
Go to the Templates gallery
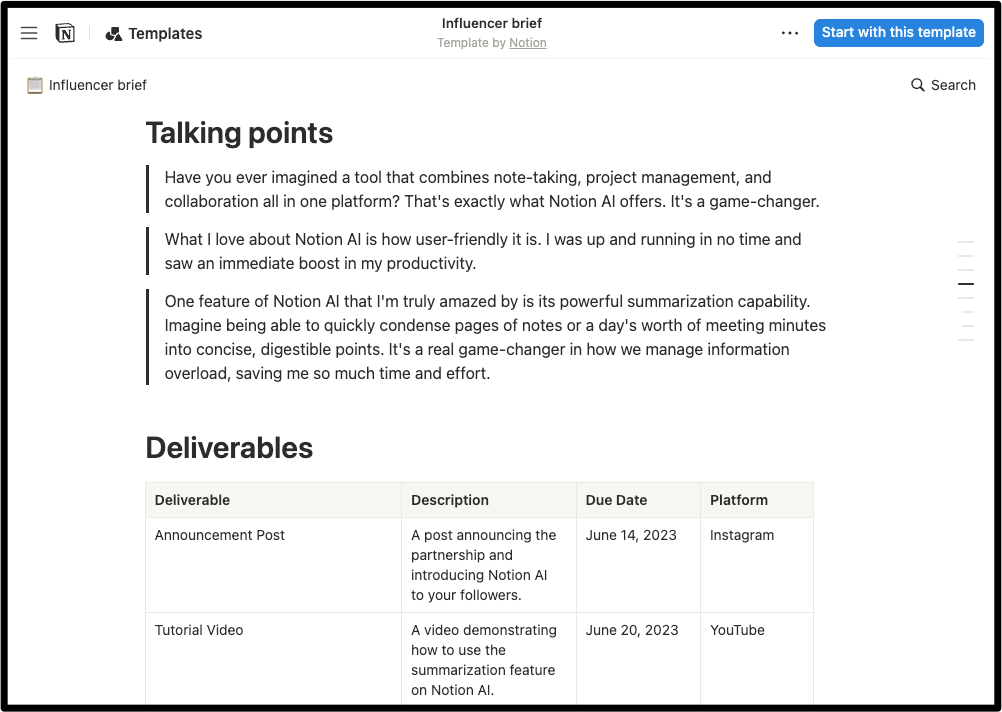coord(165,34)
